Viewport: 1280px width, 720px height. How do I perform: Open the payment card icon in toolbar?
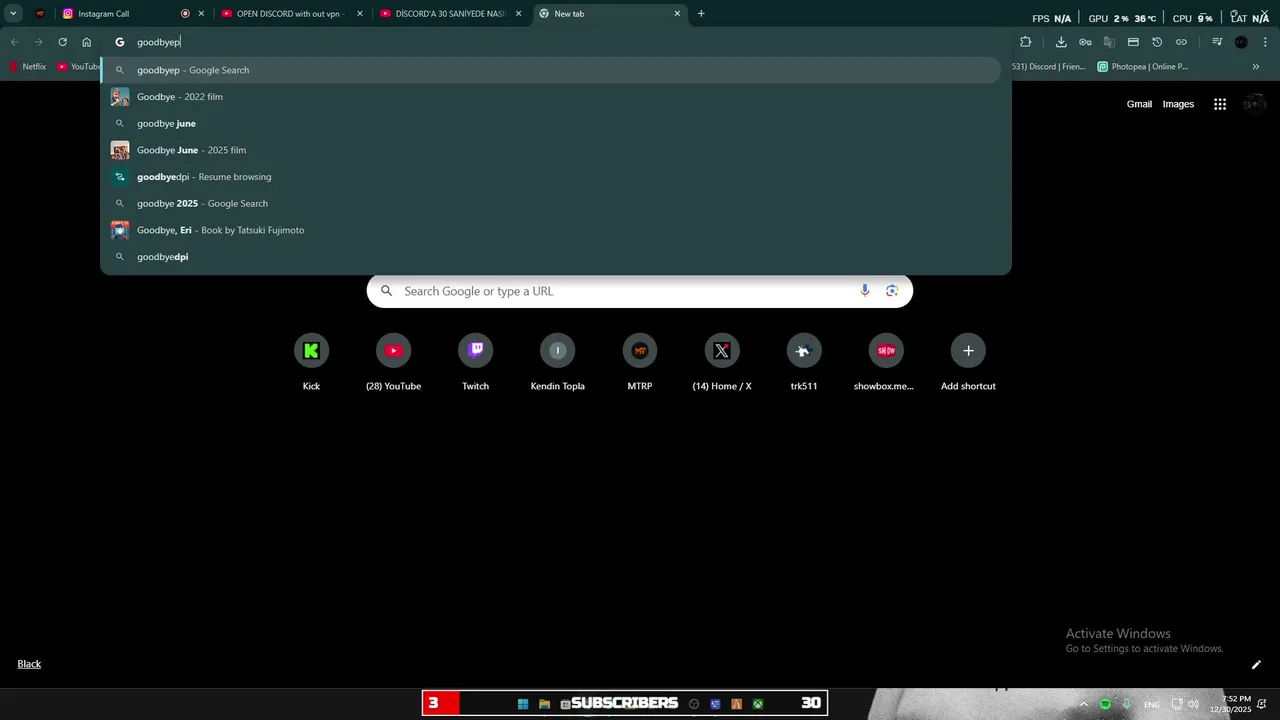[1133, 42]
